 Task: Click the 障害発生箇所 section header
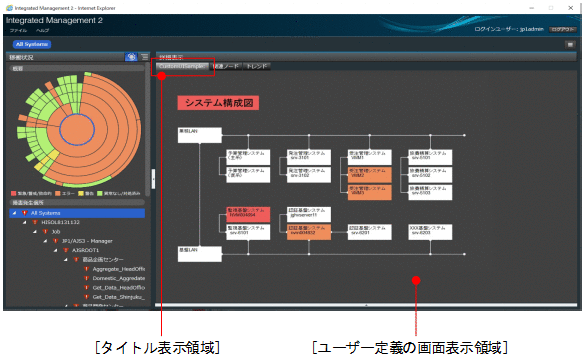tap(77, 202)
